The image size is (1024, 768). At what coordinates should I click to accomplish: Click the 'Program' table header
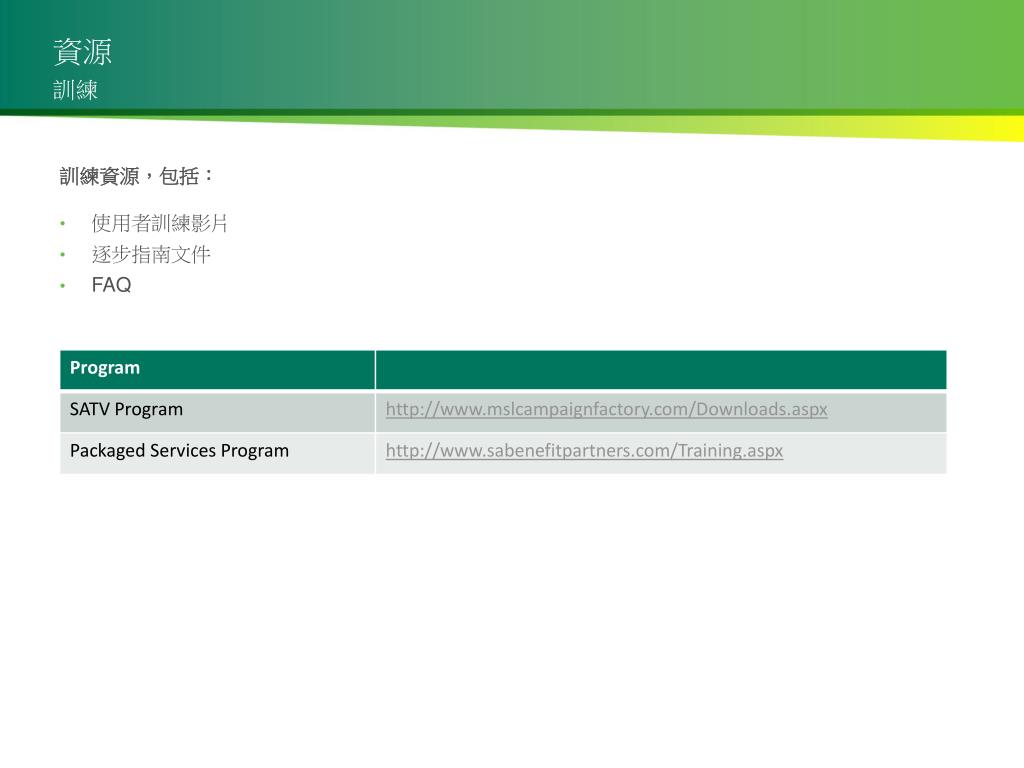[x=217, y=370]
